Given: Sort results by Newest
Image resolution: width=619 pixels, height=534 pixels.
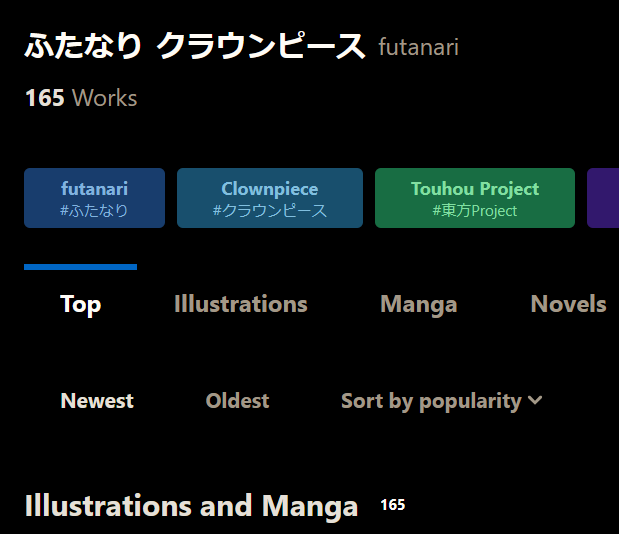Looking at the screenshot, I should coord(97,401).
